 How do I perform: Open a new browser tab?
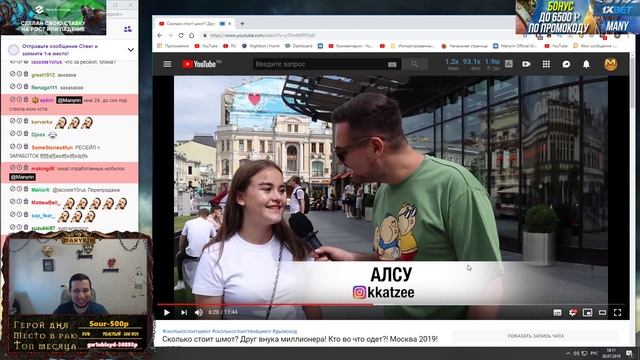tap(242, 24)
